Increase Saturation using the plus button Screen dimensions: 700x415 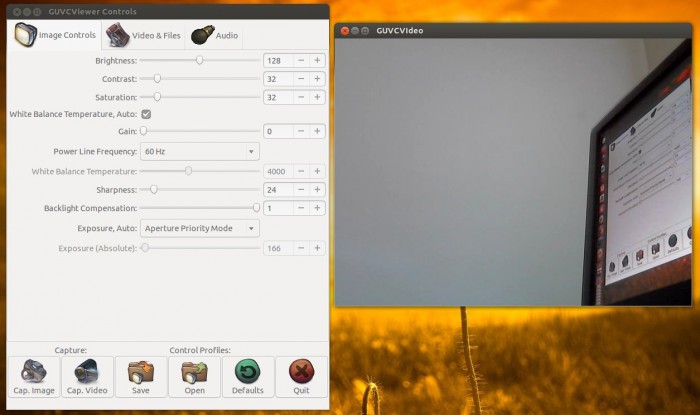pyautogui.click(x=317, y=98)
